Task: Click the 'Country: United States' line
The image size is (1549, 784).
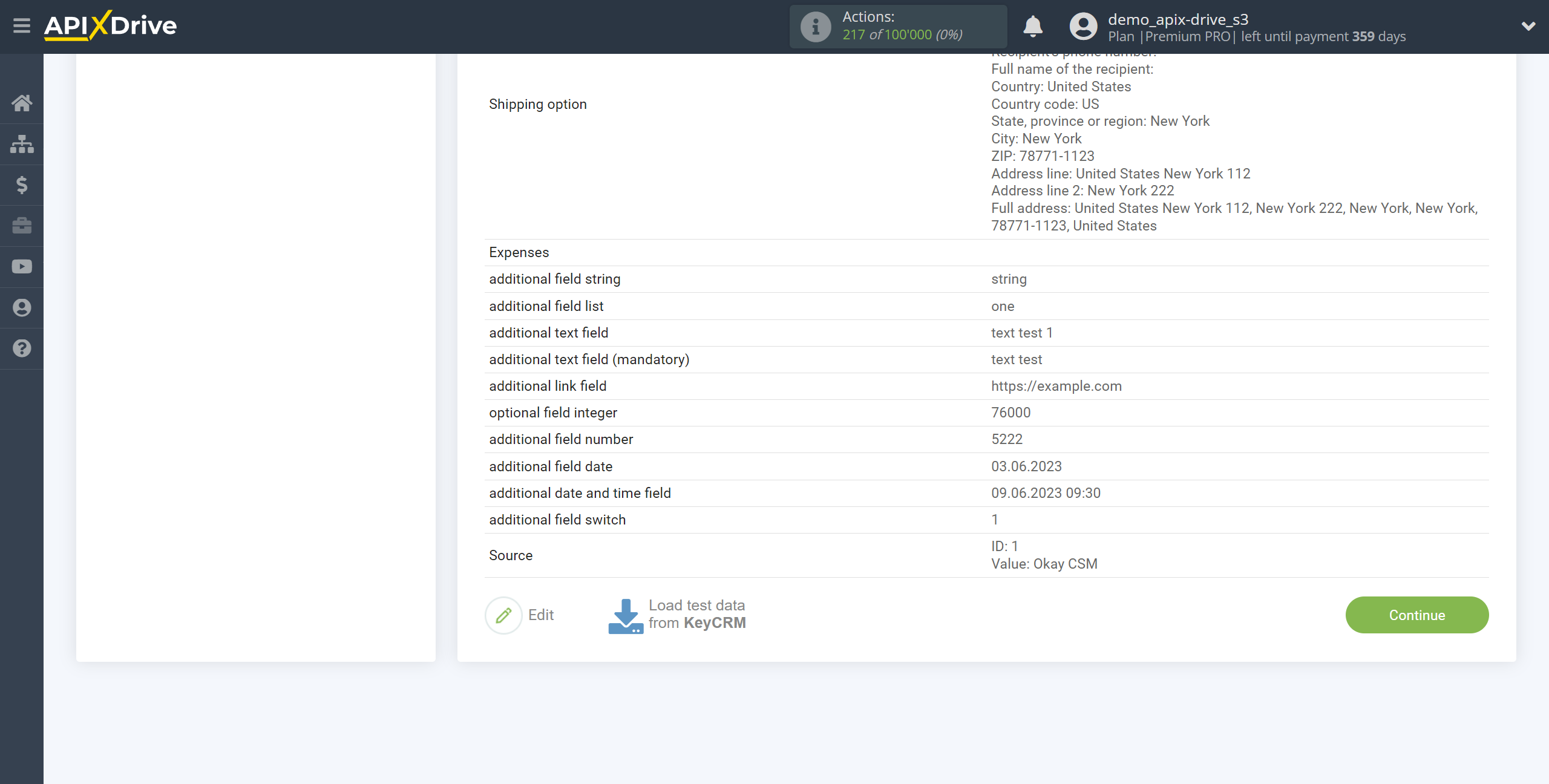Action: pyautogui.click(x=1061, y=87)
